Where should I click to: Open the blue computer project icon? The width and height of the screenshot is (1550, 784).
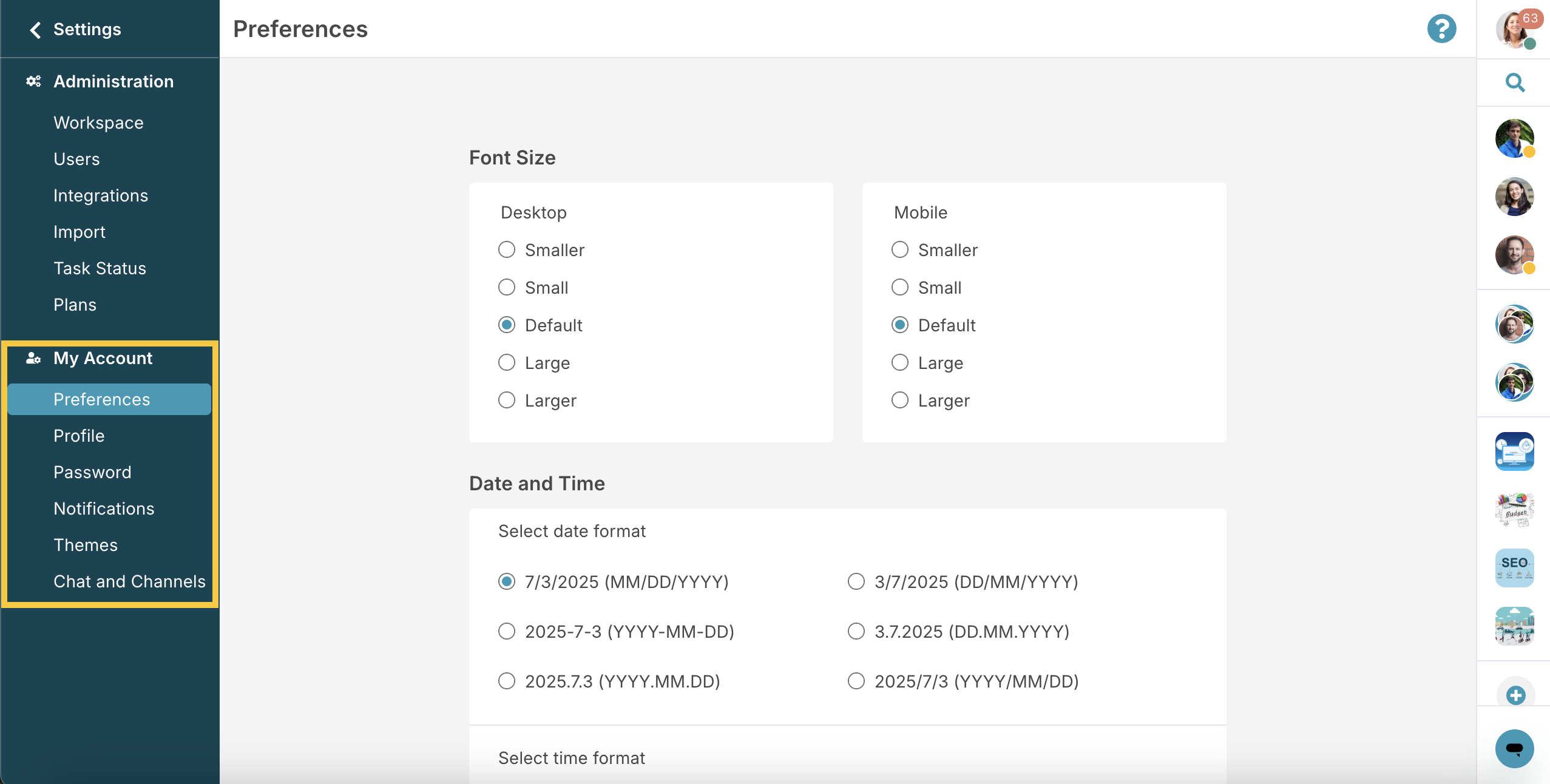[1515, 451]
